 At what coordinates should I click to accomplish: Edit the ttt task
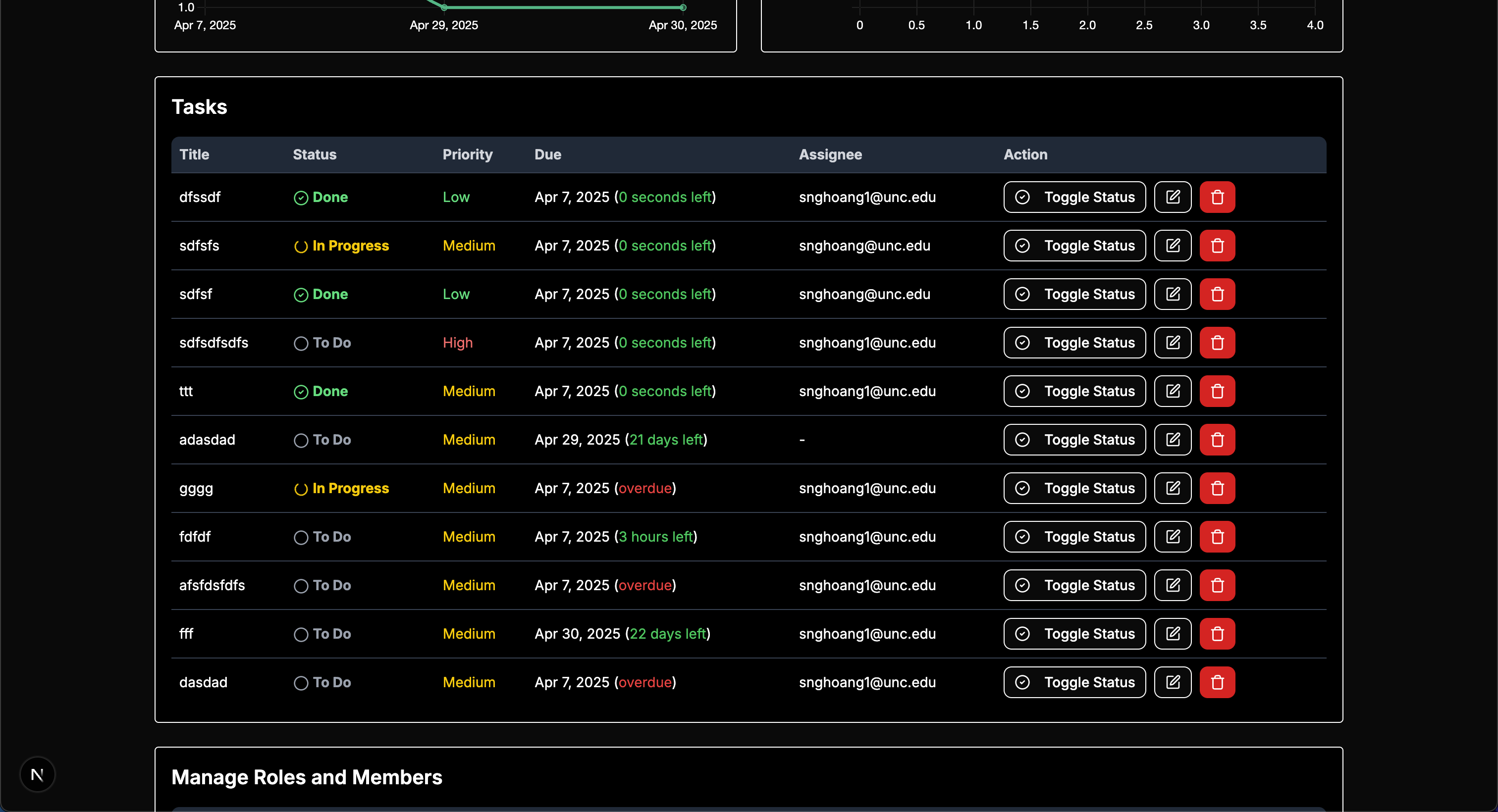pos(1173,391)
